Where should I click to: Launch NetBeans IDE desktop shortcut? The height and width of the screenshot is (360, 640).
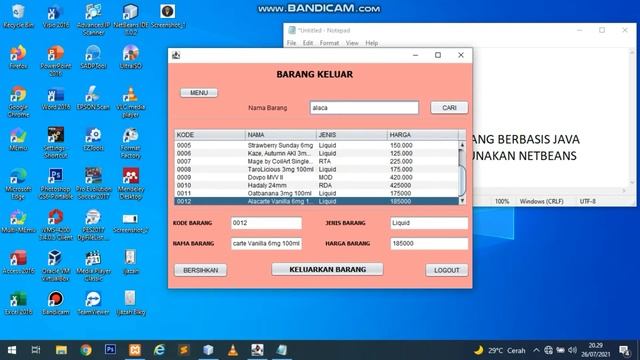tap(131, 20)
